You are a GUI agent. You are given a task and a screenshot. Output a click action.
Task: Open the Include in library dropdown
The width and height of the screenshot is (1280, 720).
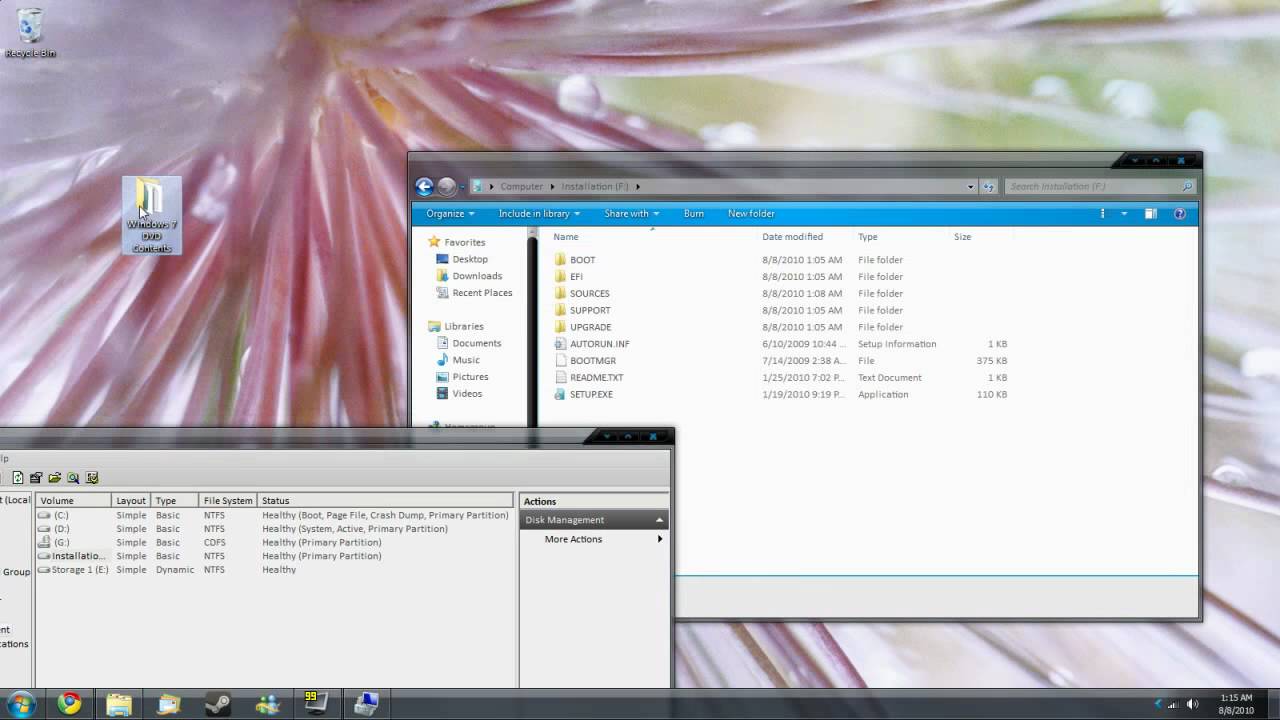(538, 214)
